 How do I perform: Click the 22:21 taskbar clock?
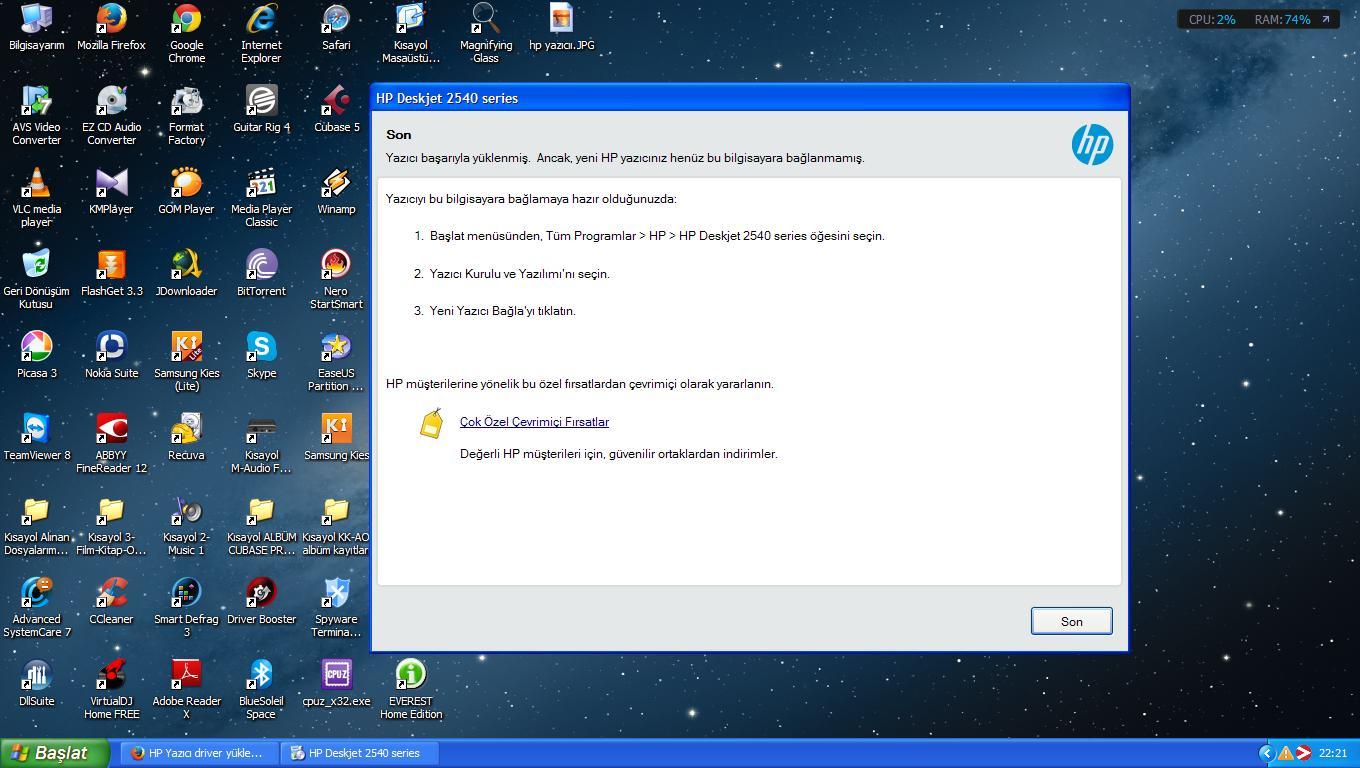point(1333,753)
